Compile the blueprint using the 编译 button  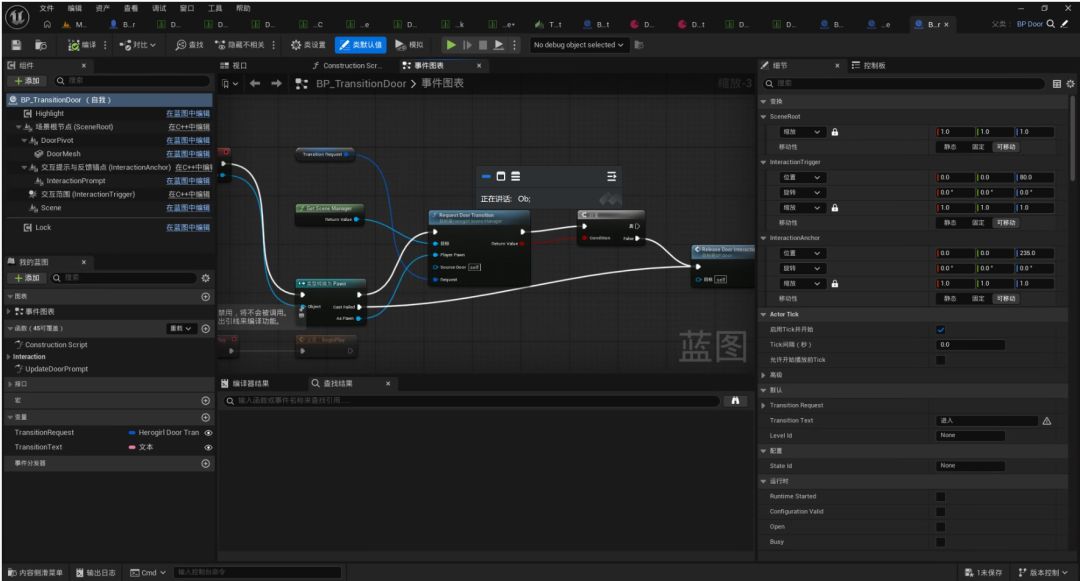click(82, 45)
